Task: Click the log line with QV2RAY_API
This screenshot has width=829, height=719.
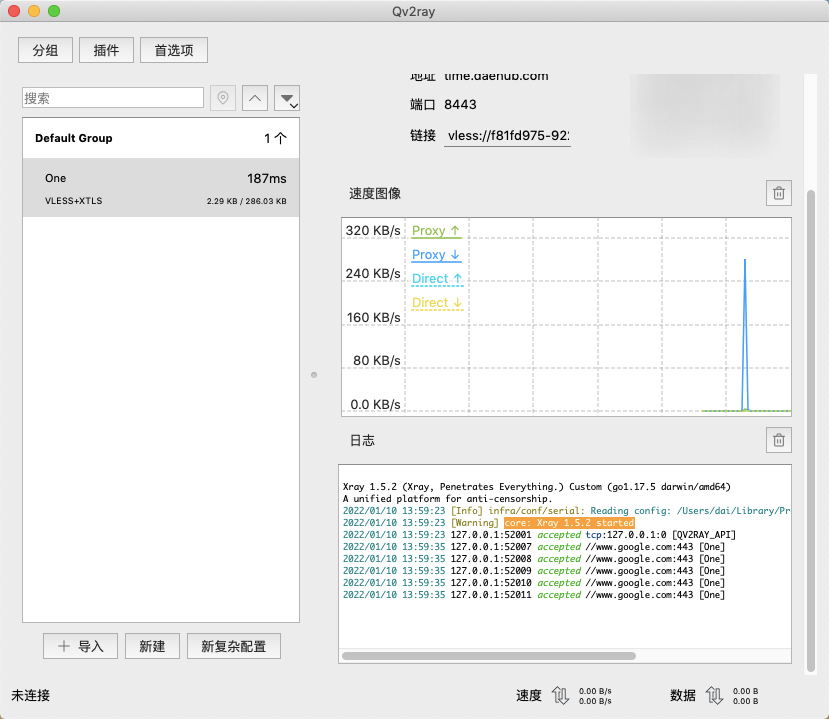Action: tap(539, 534)
